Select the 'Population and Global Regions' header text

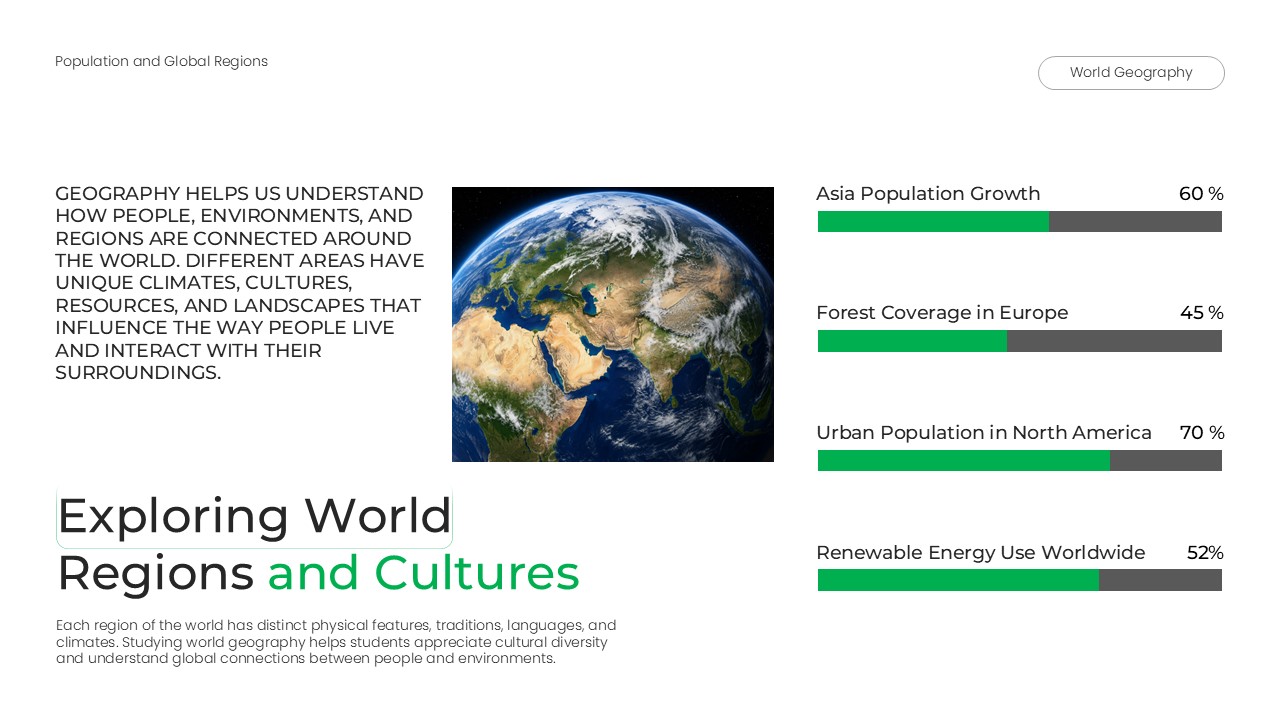point(161,61)
